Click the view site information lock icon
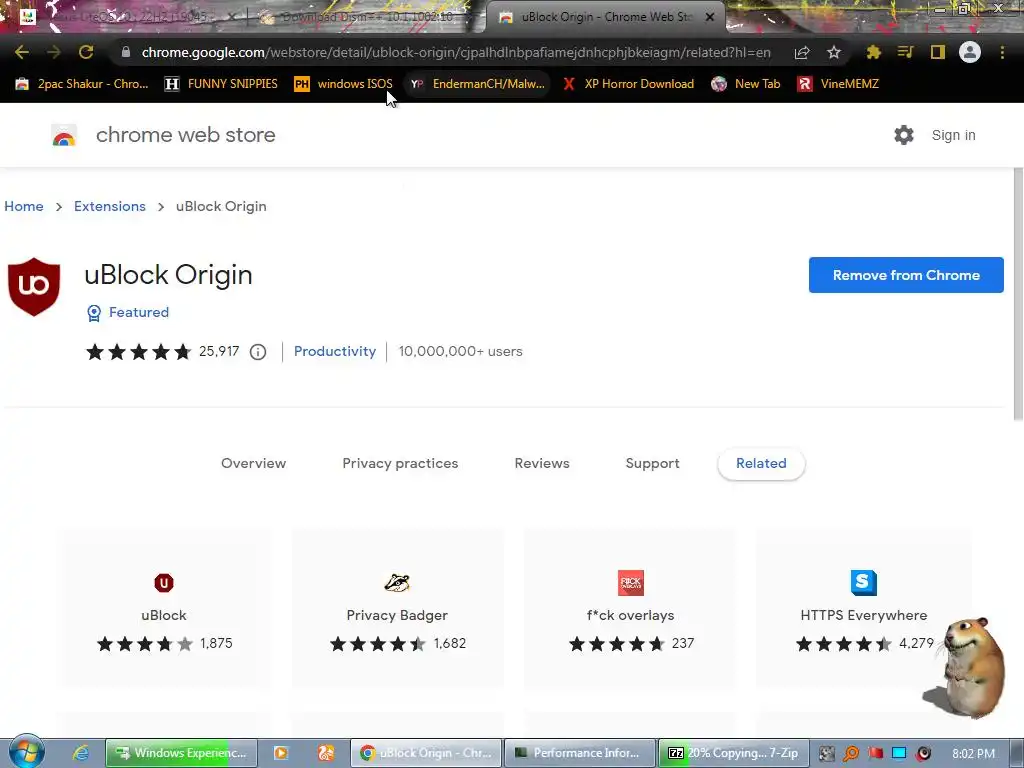This screenshot has width=1024, height=768. [x=126, y=52]
